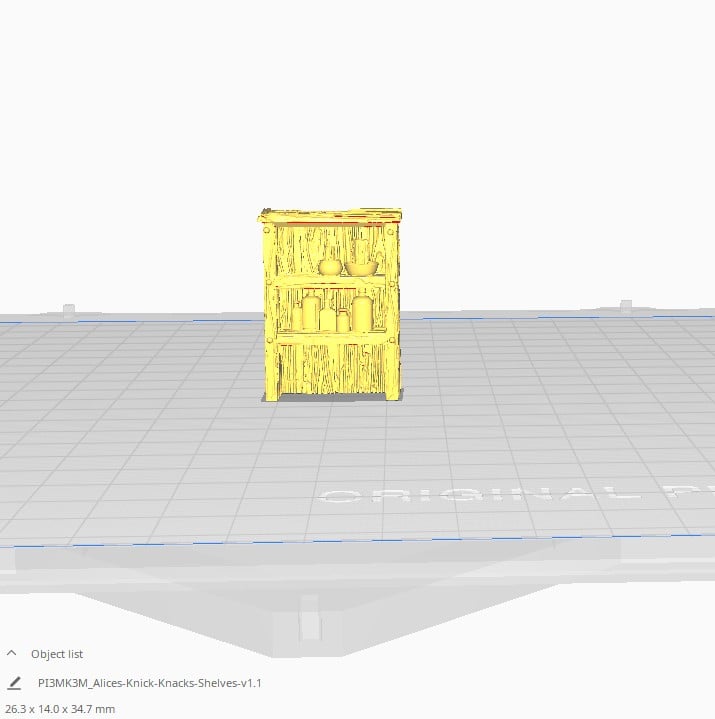Image resolution: width=715 pixels, height=719 pixels.
Task: Collapse the Object list chevron
Action: pyautogui.click(x=12, y=653)
